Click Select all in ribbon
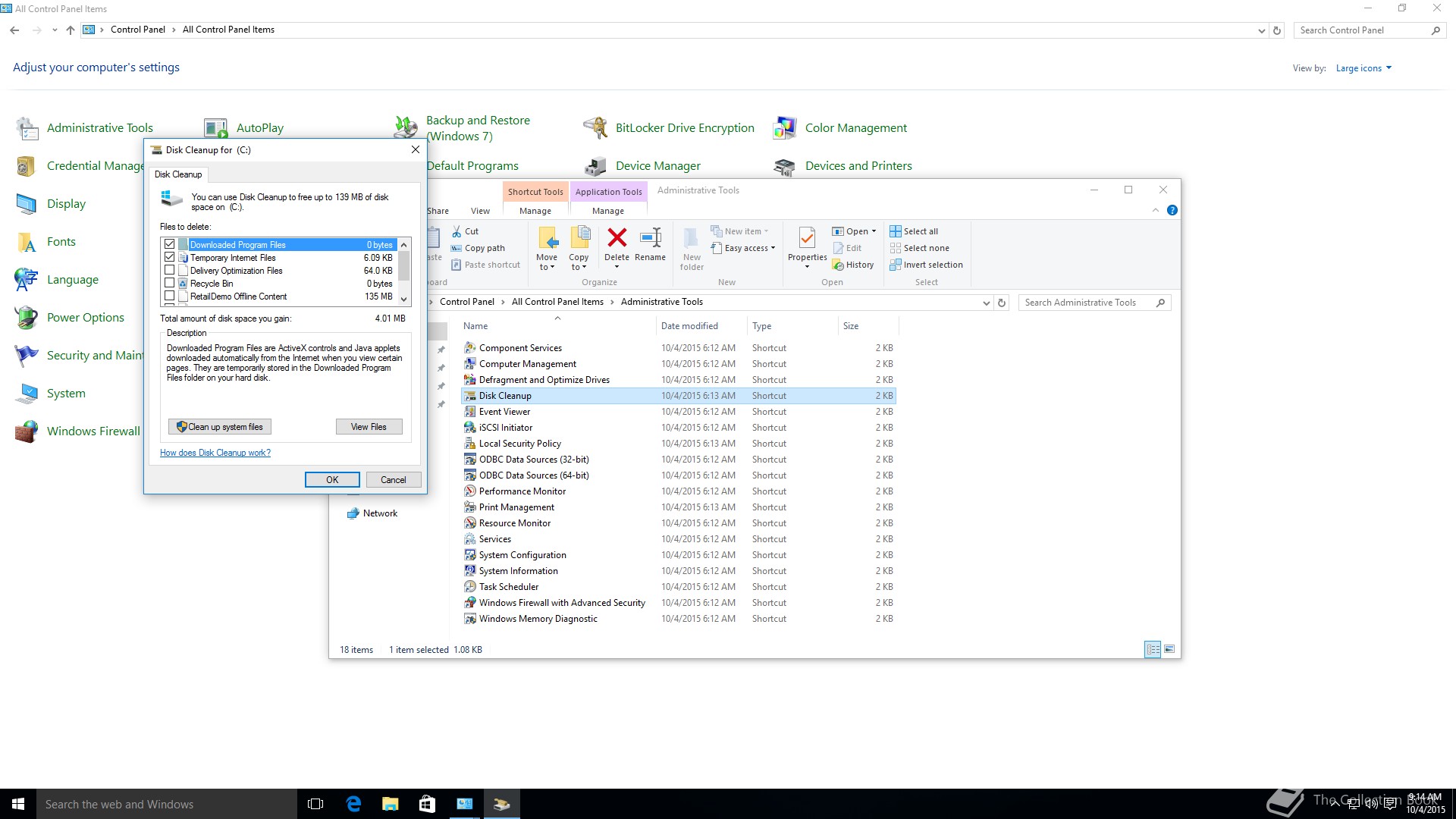 click(x=914, y=231)
